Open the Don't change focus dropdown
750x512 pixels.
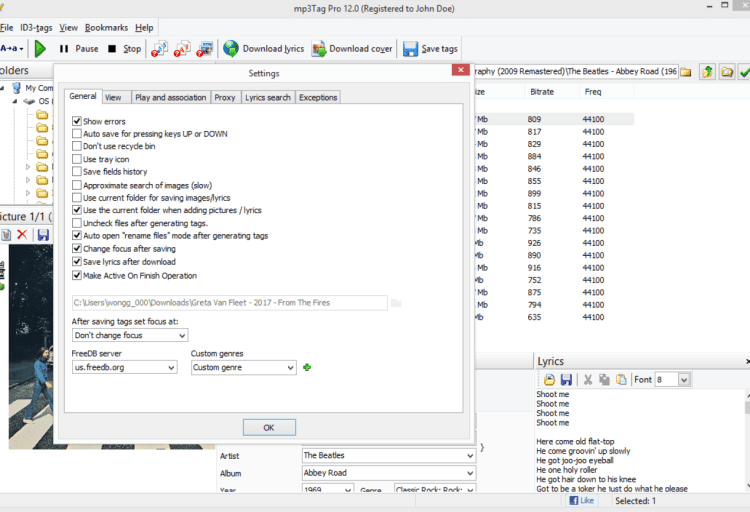coord(130,335)
